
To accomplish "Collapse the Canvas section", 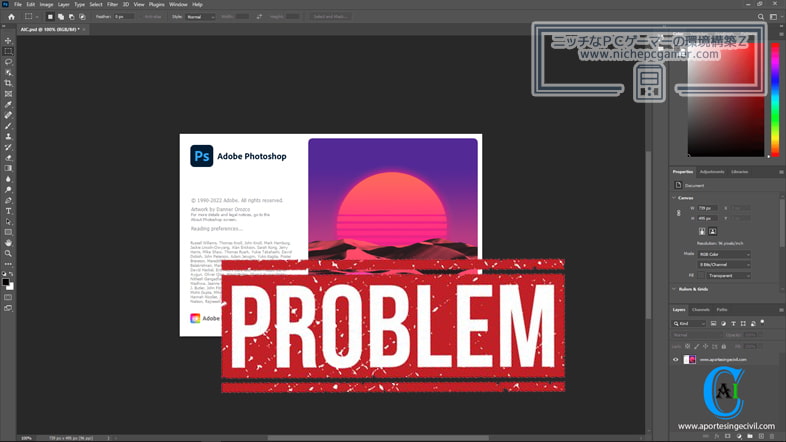I will (674, 198).
